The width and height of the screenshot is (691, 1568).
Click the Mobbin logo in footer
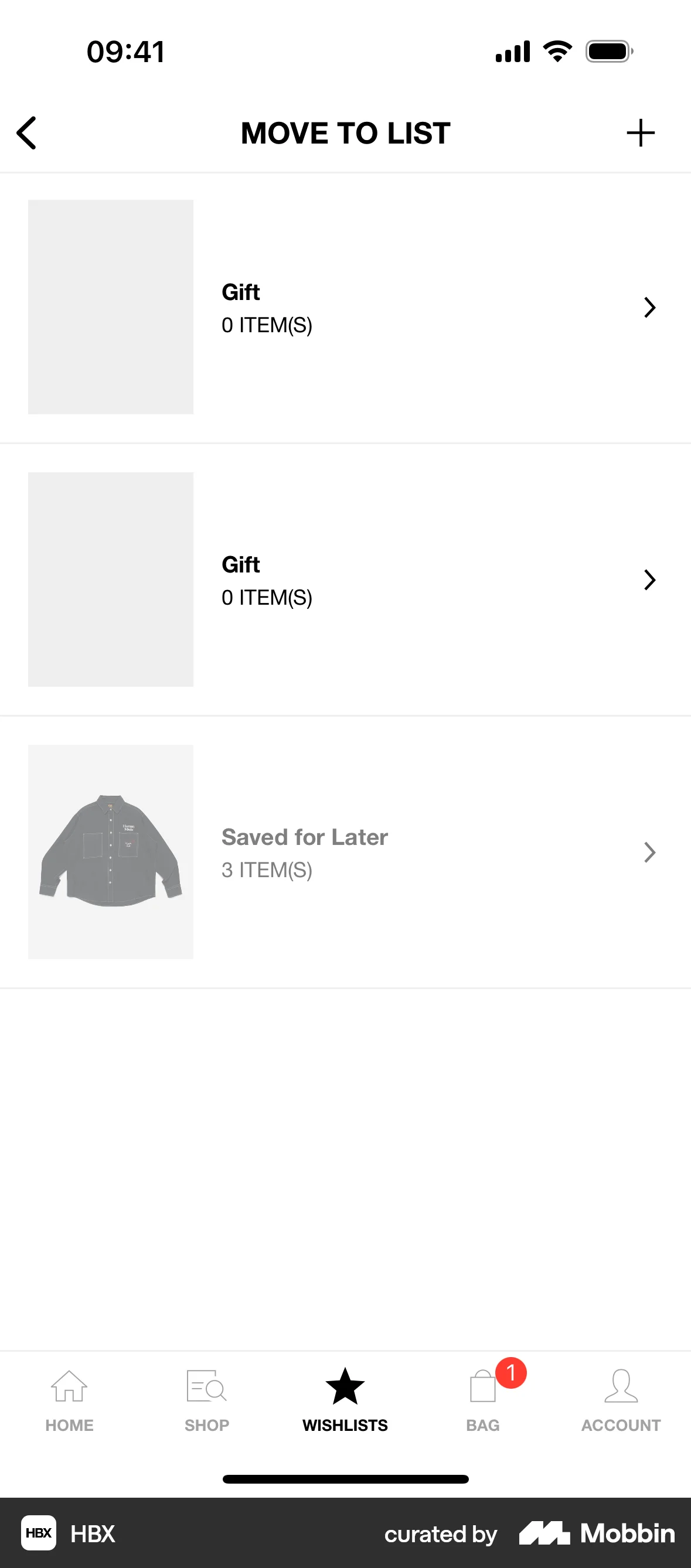597,1533
